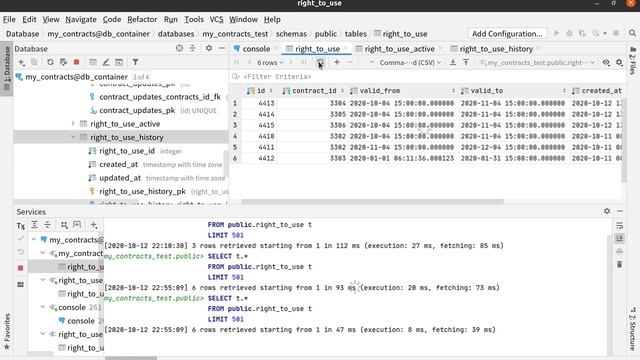Image resolution: width=640 pixels, height=360 pixels.
Task: Open the my_contracts_test.public.right target dropdown
Action: point(538,62)
